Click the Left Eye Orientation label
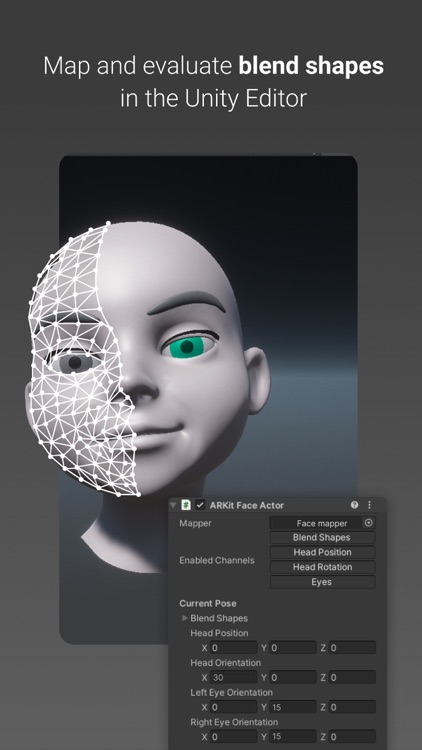This screenshot has width=422, height=750. click(x=234, y=693)
